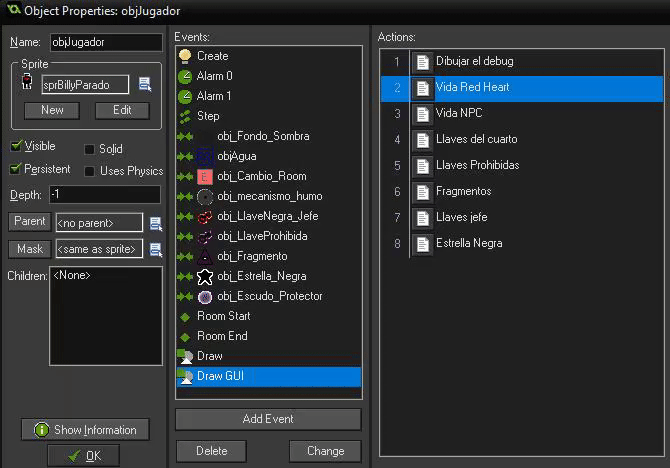The image size is (670, 468).
Task: Click the obj_Escudo_Protector shield sprite icon
Action: coord(205,297)
